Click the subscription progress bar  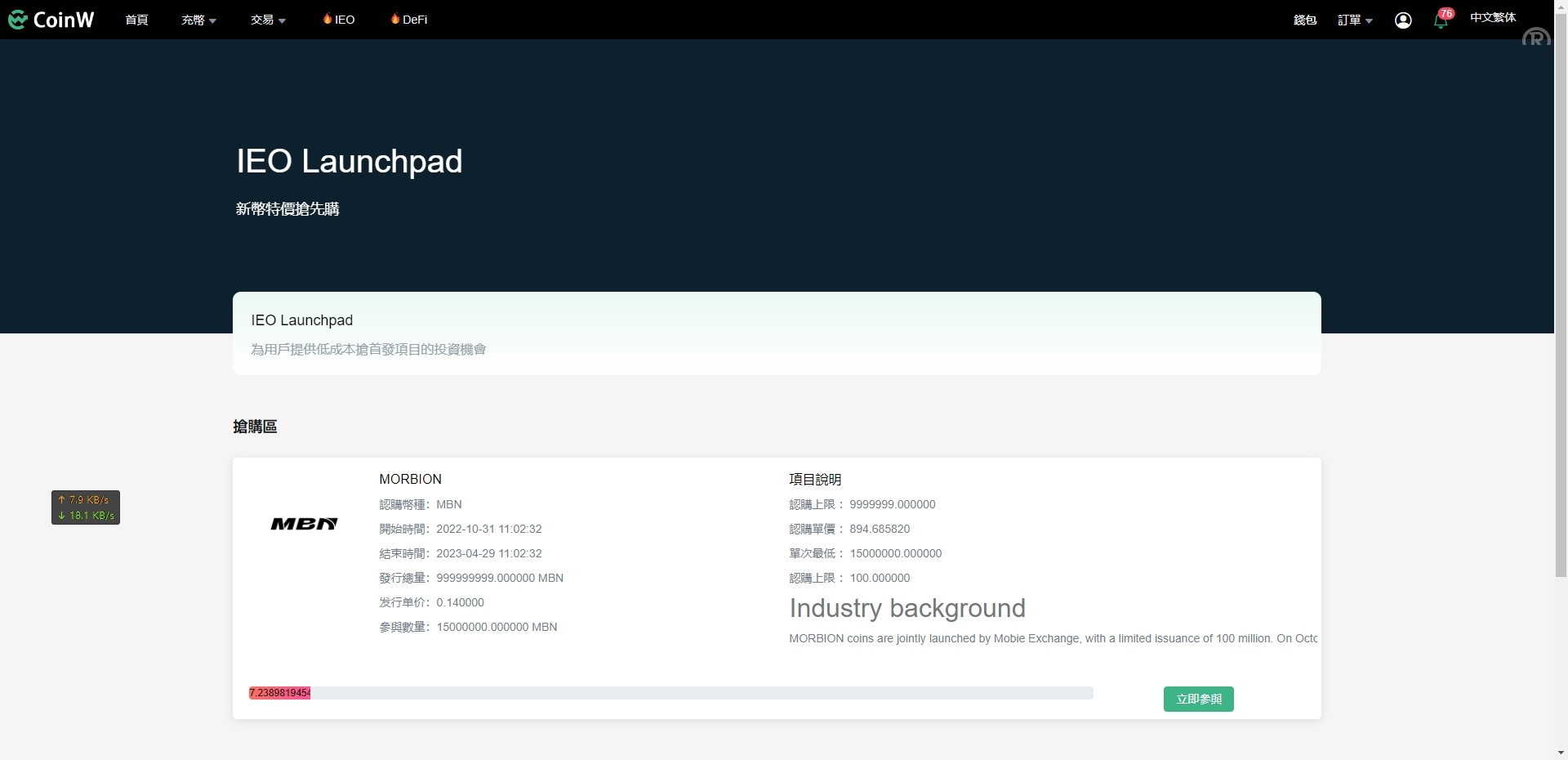670,693
